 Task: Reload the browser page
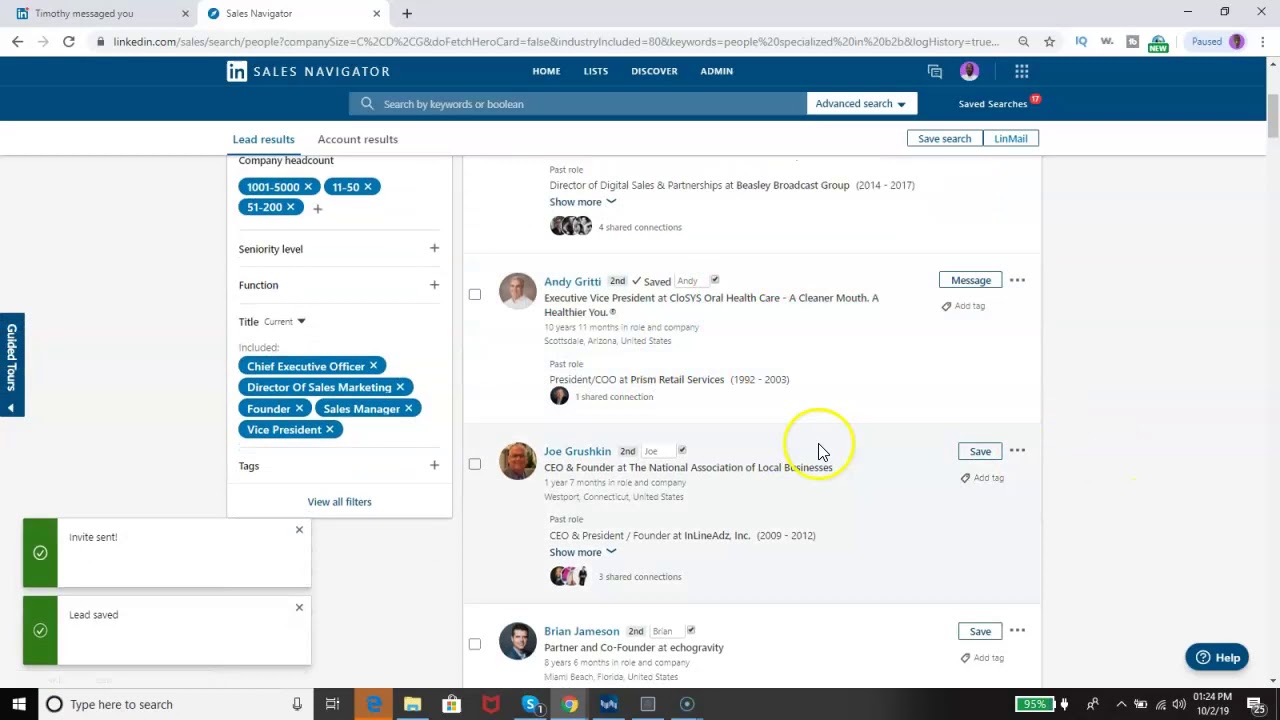pyautogui.click(x=68, y=41)
